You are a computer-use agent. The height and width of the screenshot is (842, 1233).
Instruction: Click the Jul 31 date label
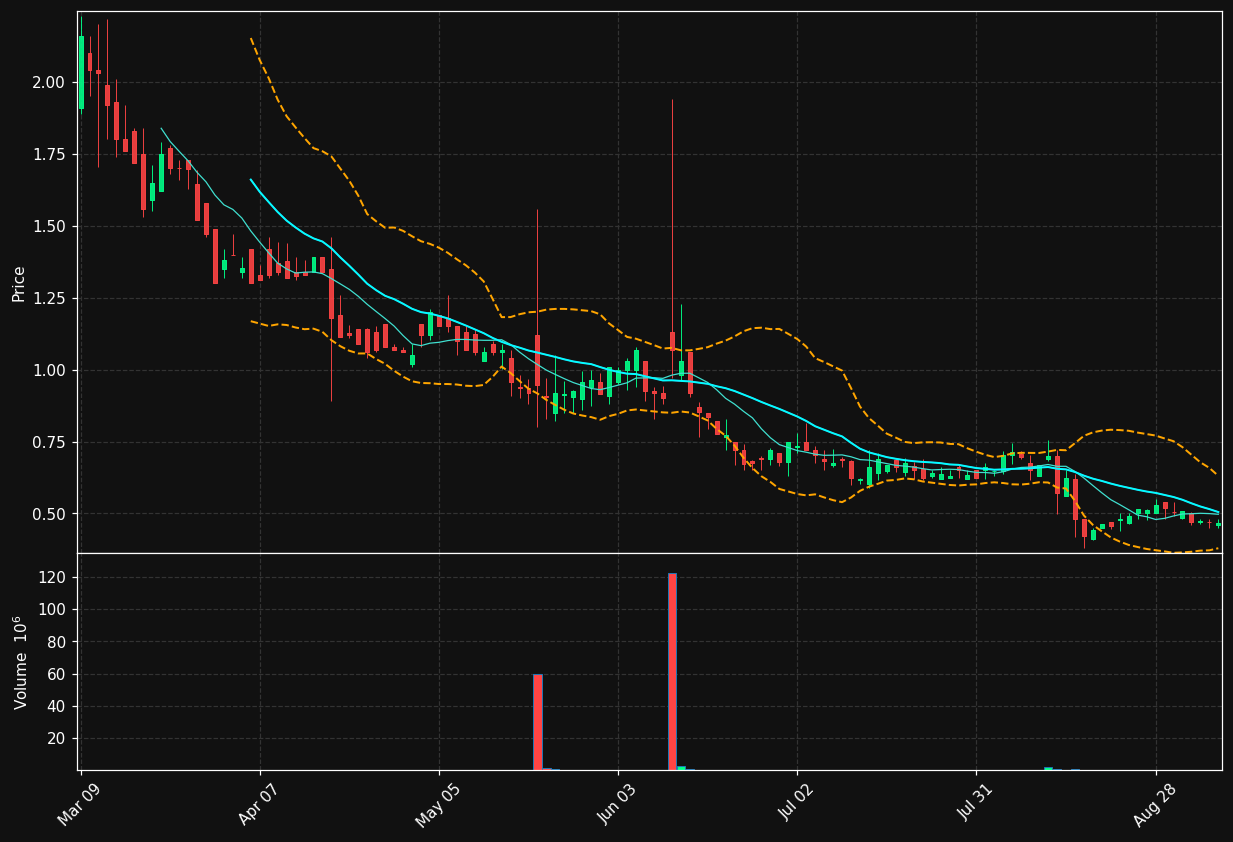tap(975, 804)
